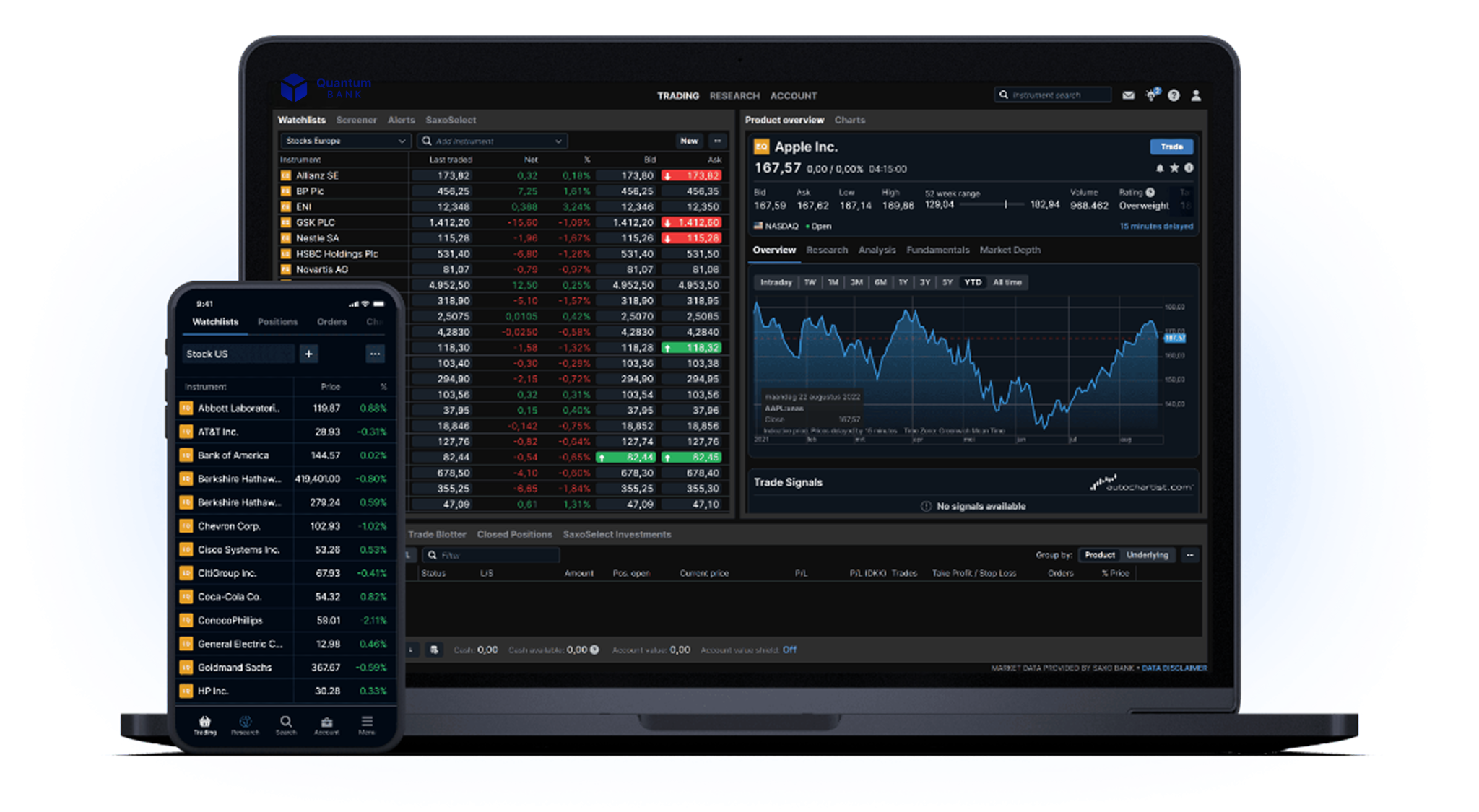Screen dimensions: 1479x812
Task: Open Market Depth tab
Action: 1010,250
